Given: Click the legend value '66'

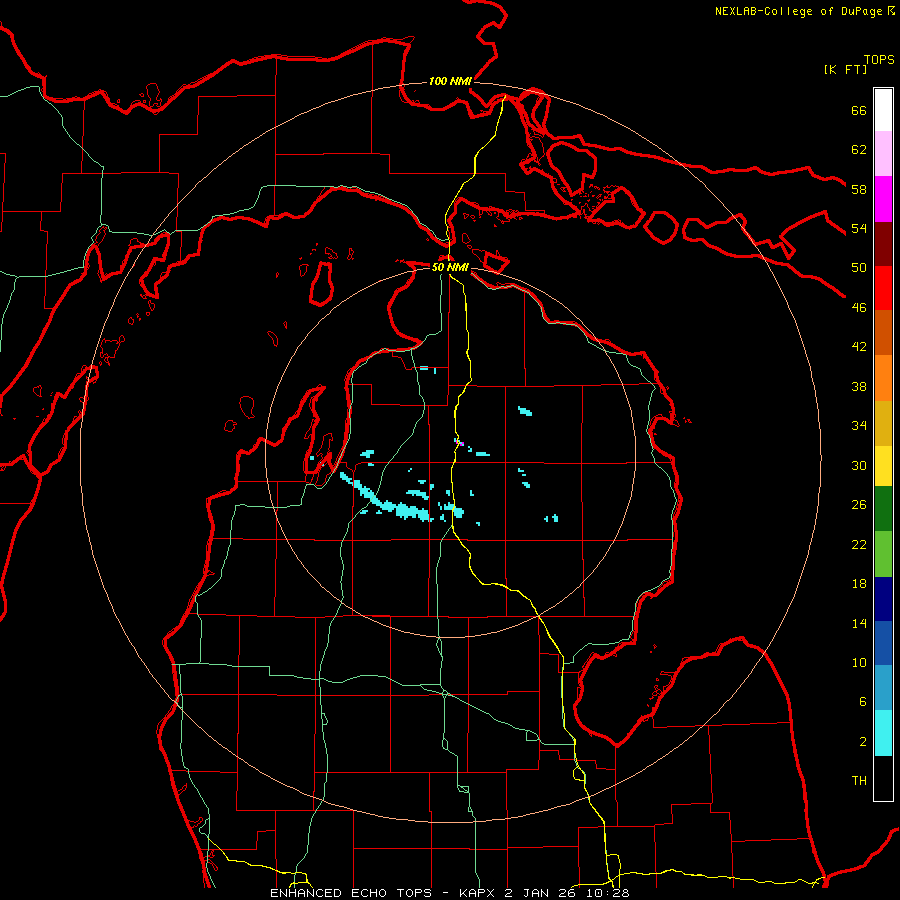Looking at the screenshot, I should 859,111.
